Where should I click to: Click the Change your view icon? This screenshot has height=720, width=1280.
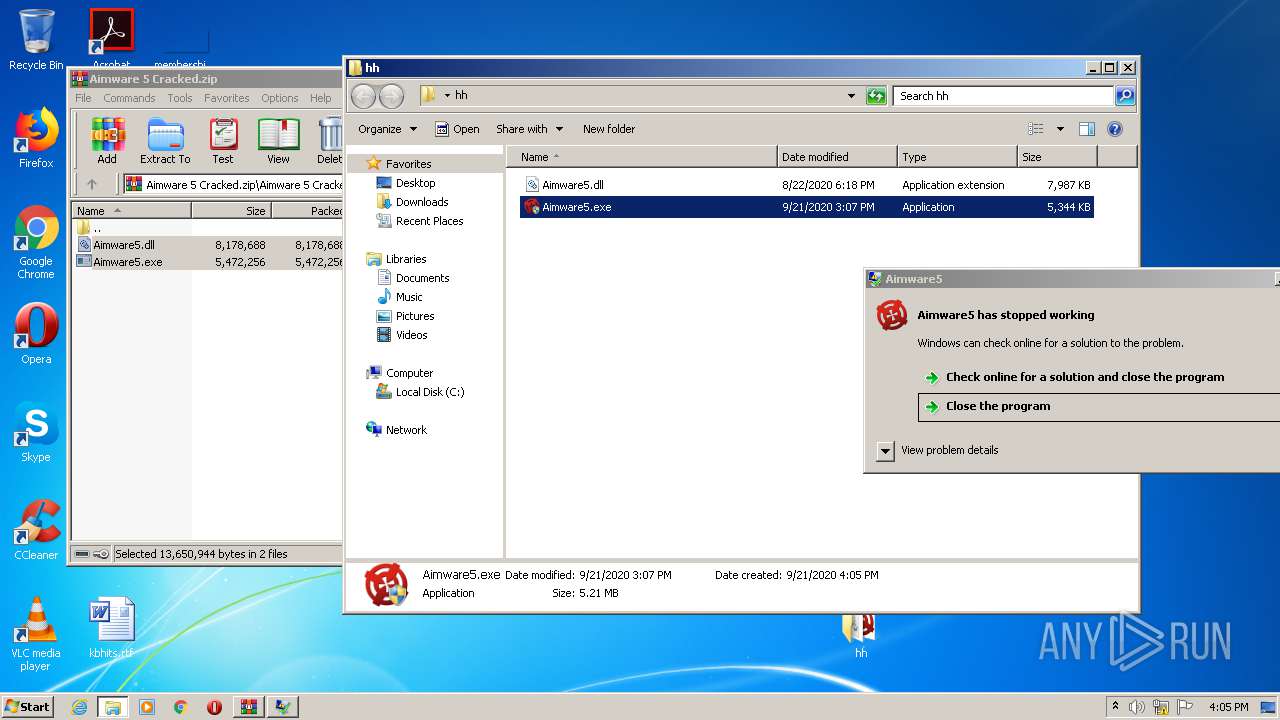click(x=1036, y=129)
